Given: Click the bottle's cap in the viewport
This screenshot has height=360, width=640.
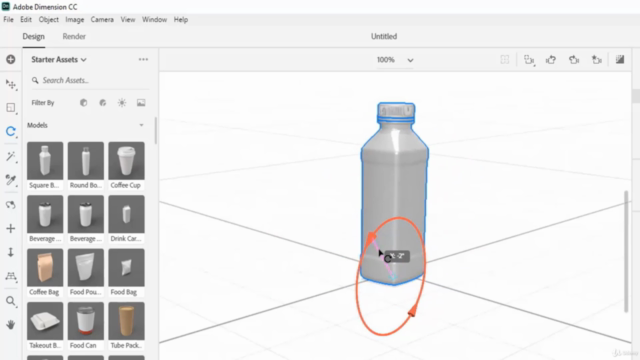Looking at the screenshot, I should click(x=396, y=111).
